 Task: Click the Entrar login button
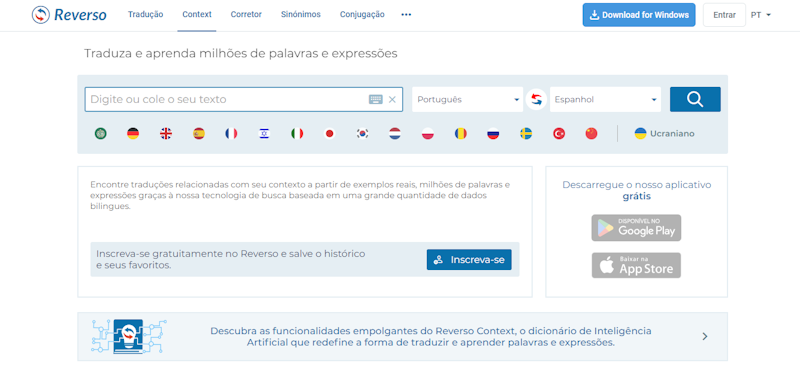pyautogui.click(x=724, y=15)
